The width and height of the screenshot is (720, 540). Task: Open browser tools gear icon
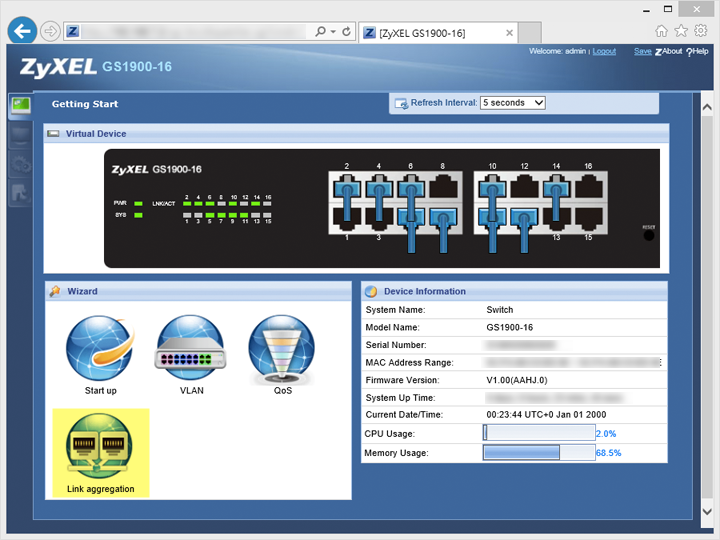[x=701, y=31]
